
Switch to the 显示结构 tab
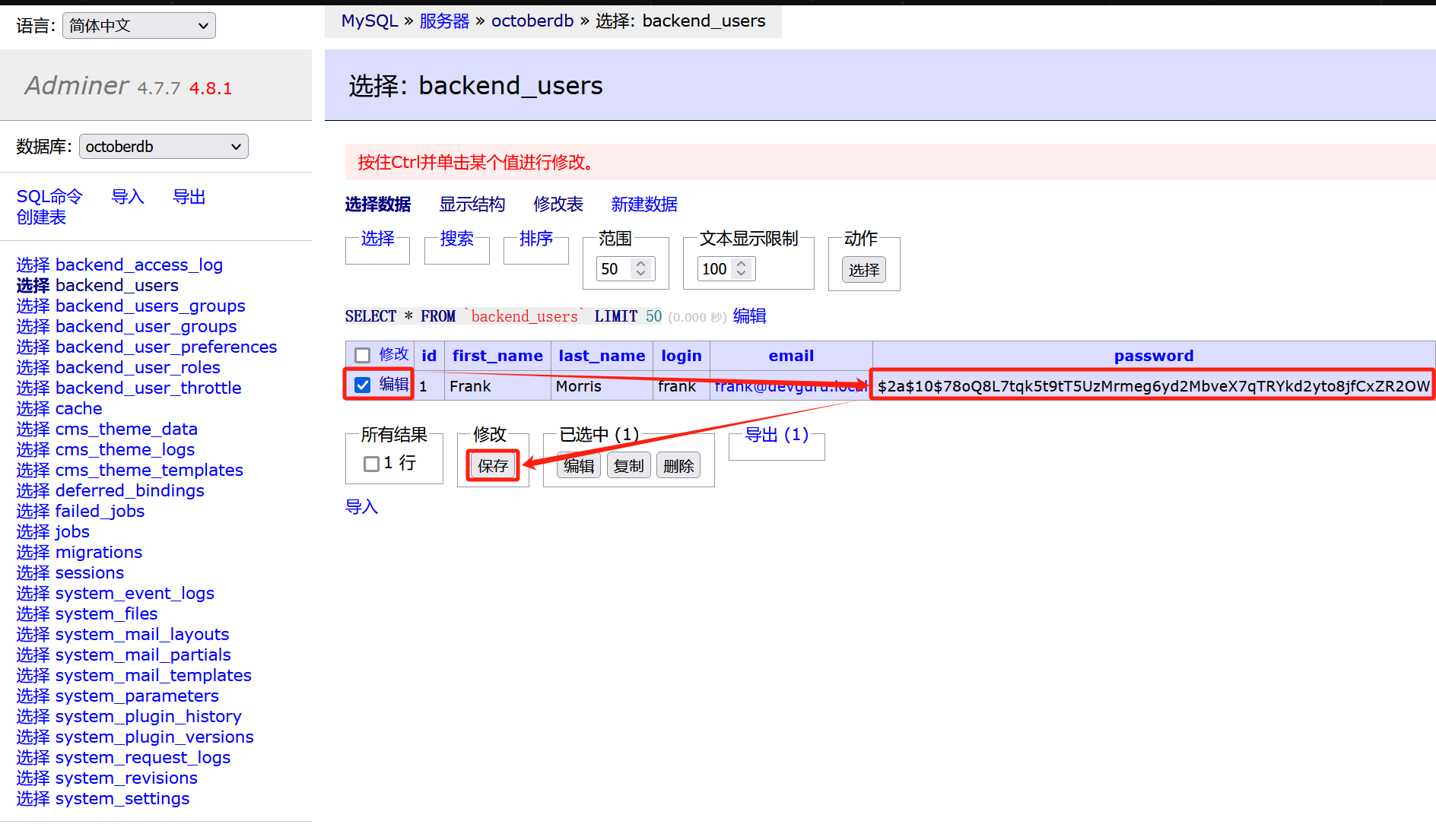(x=472, y=204)
